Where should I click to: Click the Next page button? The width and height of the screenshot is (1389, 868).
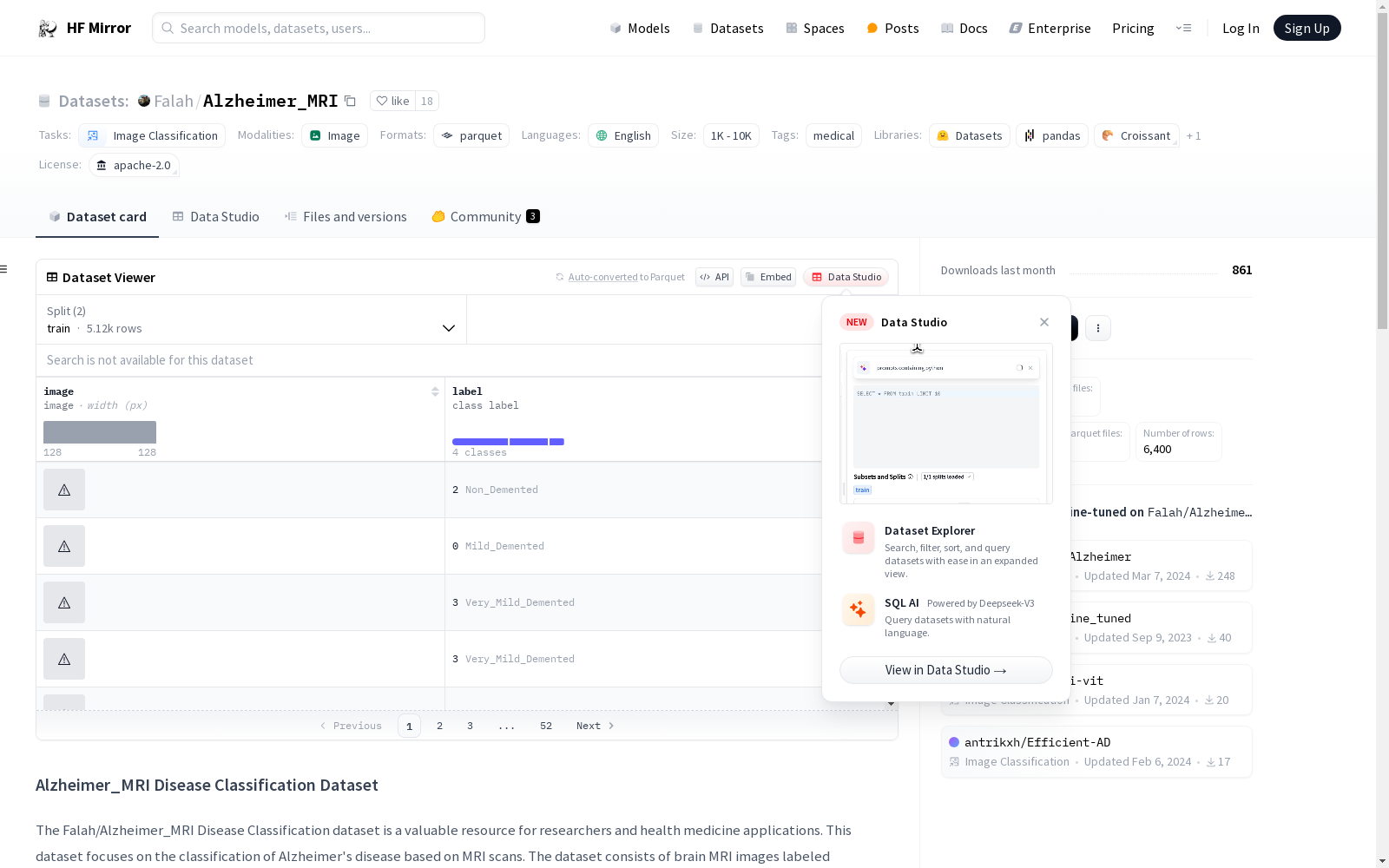tap(596, 726)
